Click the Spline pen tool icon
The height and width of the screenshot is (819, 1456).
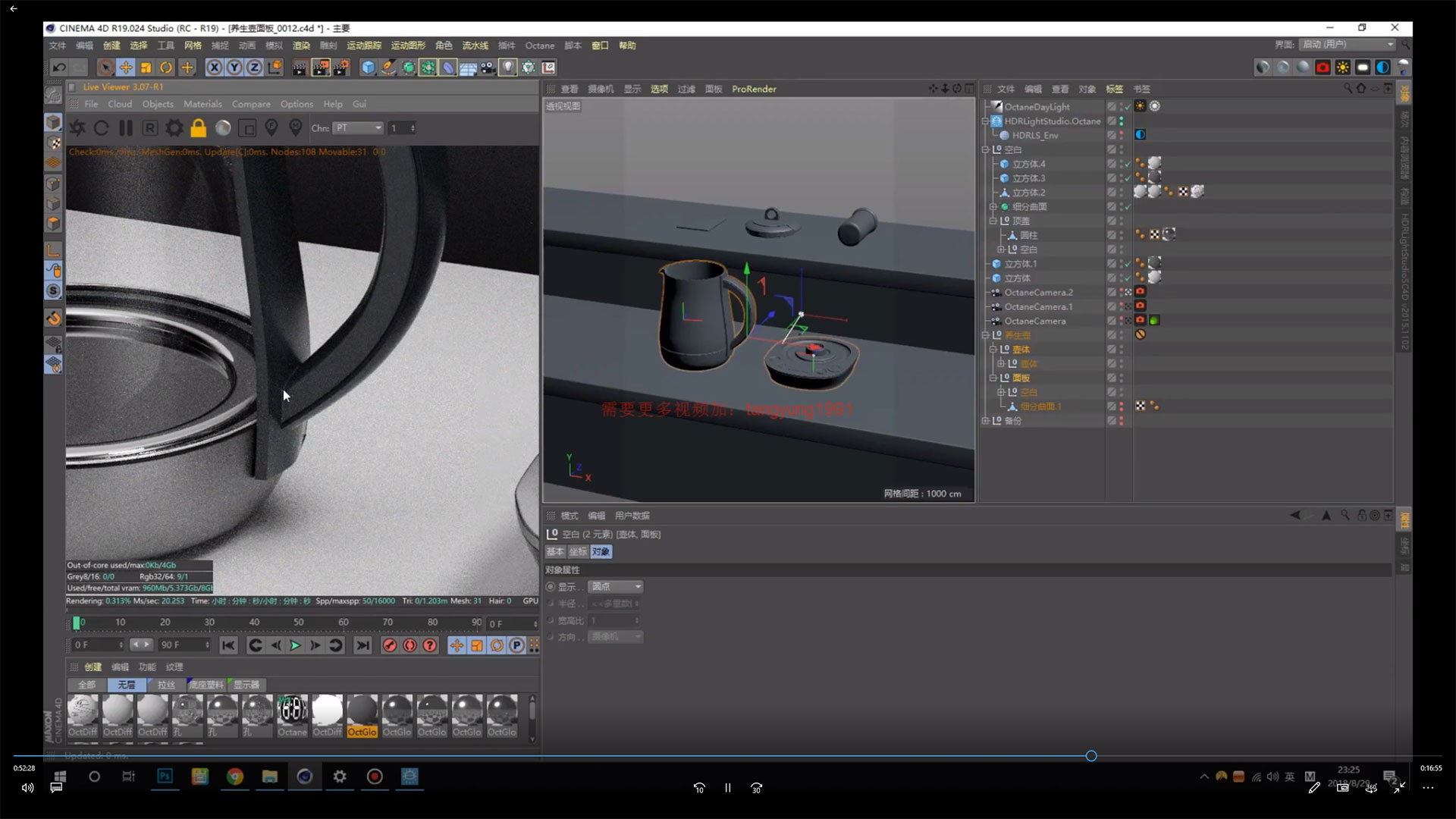click(388, 67)
